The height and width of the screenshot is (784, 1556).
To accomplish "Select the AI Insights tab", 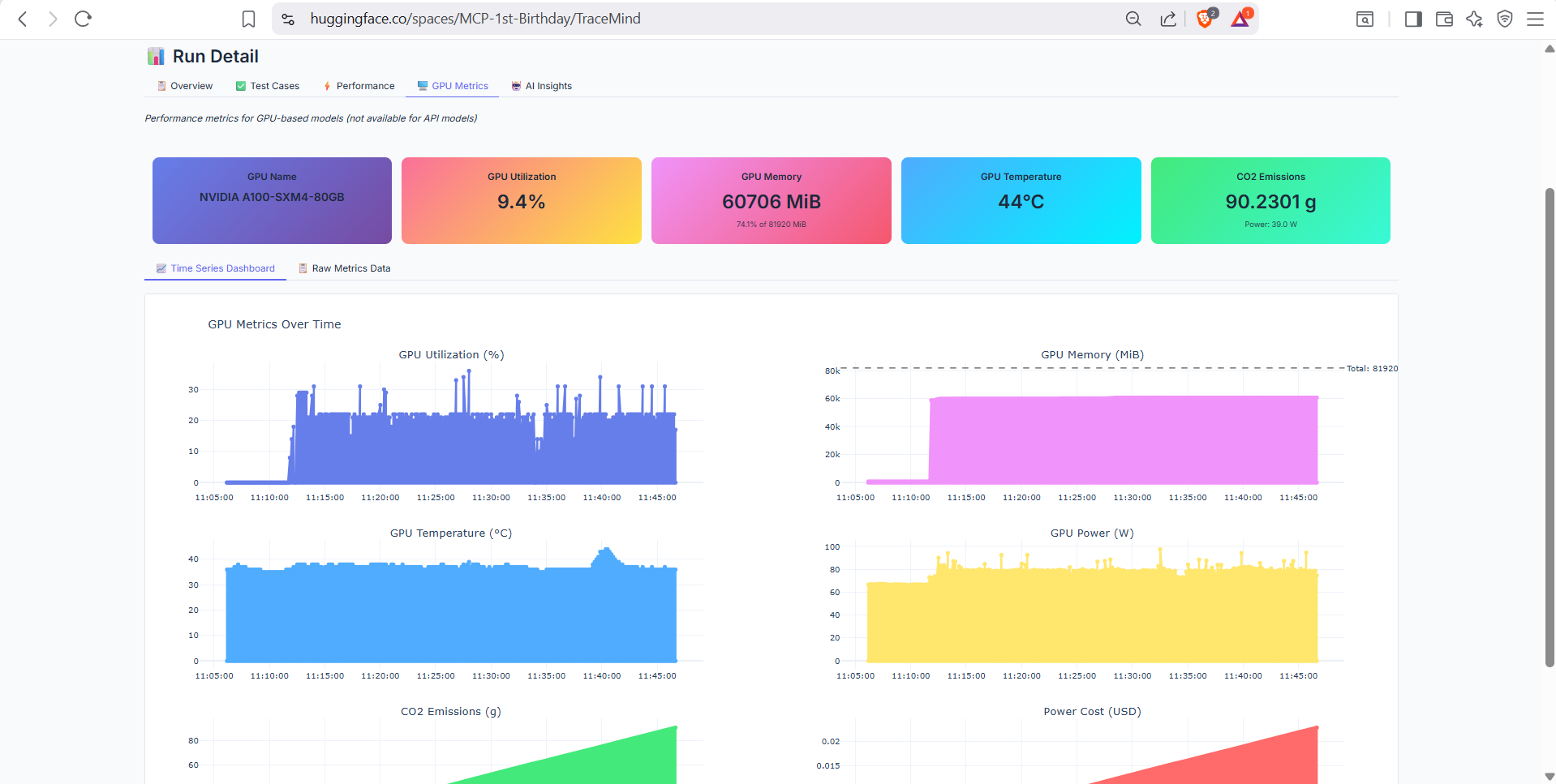I will click(x=541, y=86).
